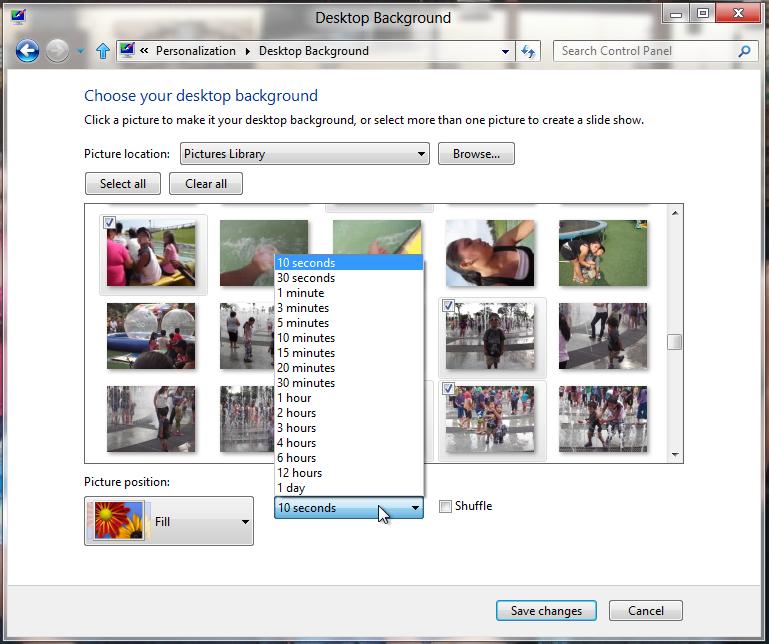Click the Desktop Background title bar icon

[x=18, y=15]
